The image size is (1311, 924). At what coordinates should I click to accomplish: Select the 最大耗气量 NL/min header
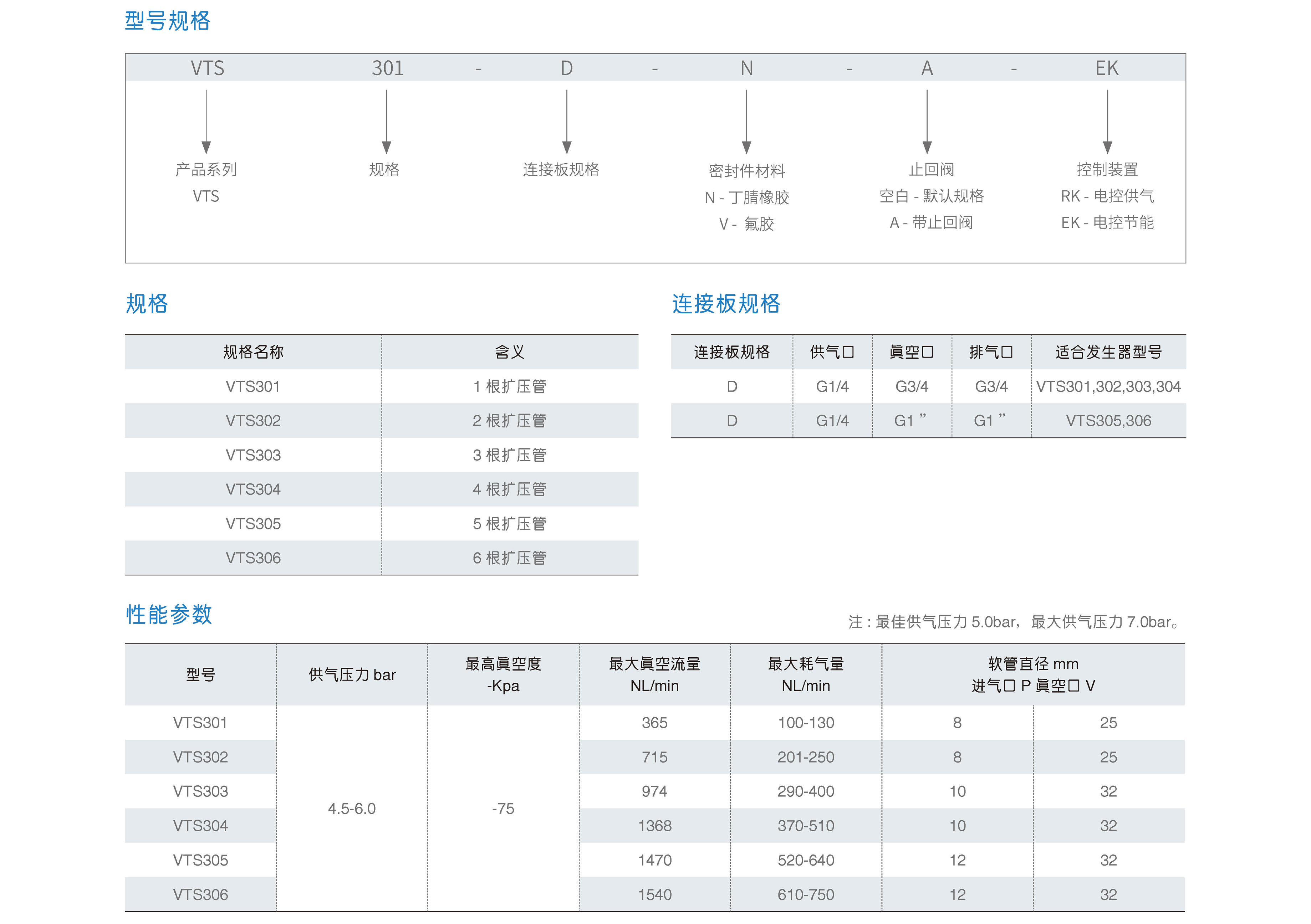pyautogui.click(x=806, y=674)
